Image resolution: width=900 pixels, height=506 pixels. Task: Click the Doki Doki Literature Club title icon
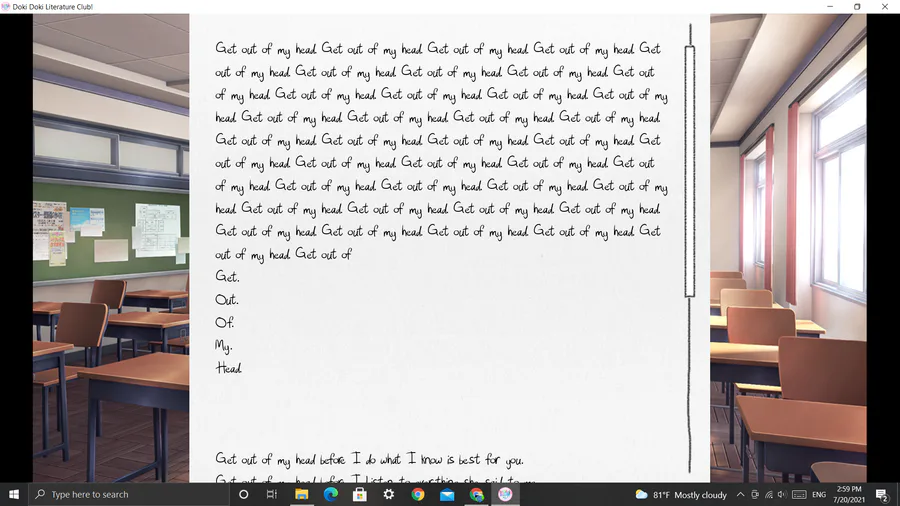(x=6, y=6)
